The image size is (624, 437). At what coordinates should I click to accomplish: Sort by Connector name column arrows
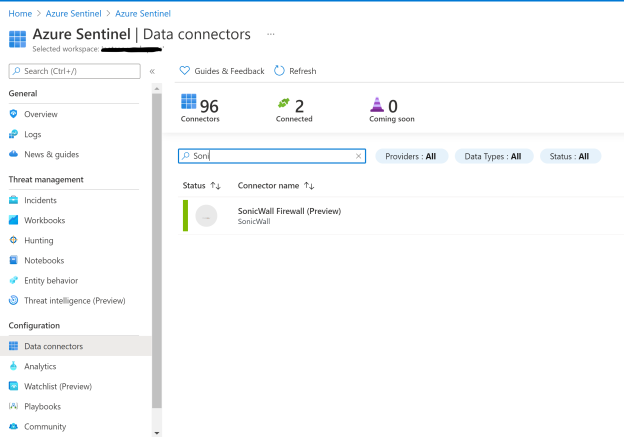(x=309, y=186)
